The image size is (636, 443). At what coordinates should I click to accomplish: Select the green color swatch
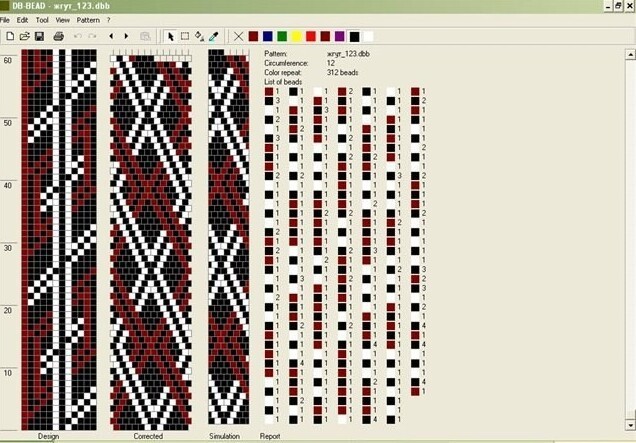(x=282, y=36)
